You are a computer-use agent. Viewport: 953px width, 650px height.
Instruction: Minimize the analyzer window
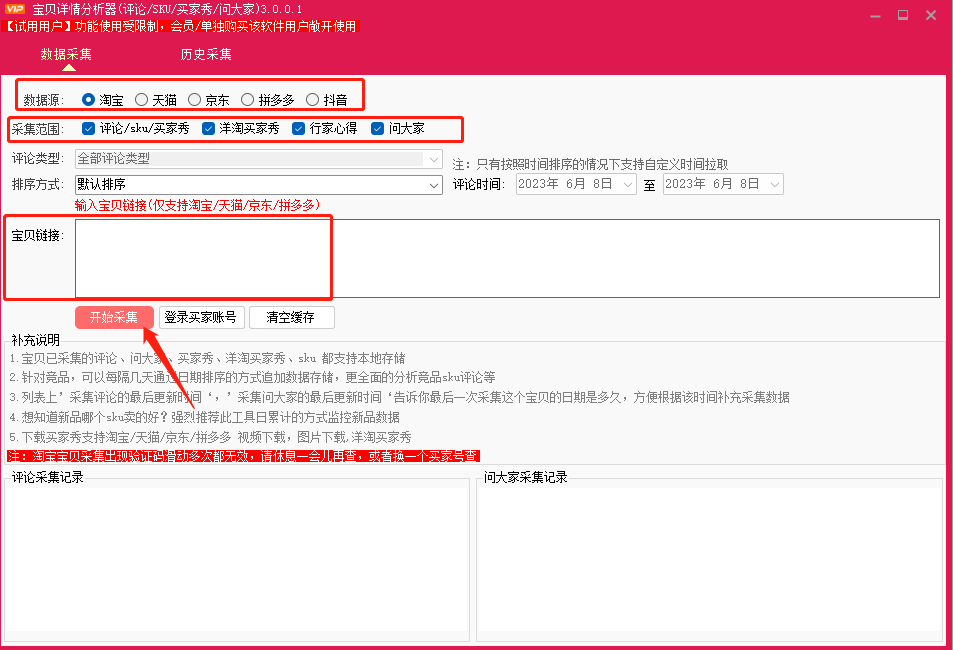[x=875, y=16]
